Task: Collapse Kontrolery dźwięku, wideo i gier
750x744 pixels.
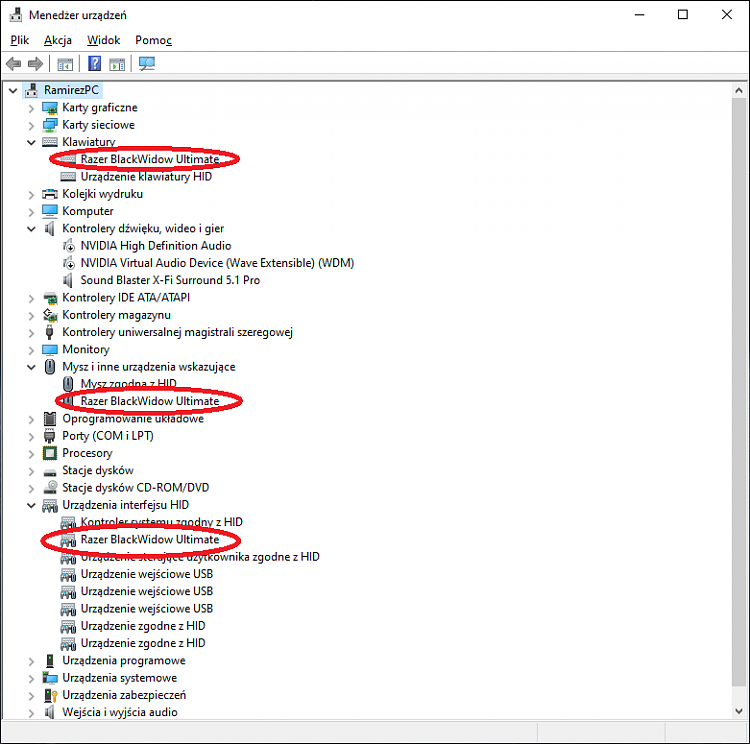Action: [x=31, y=229]
